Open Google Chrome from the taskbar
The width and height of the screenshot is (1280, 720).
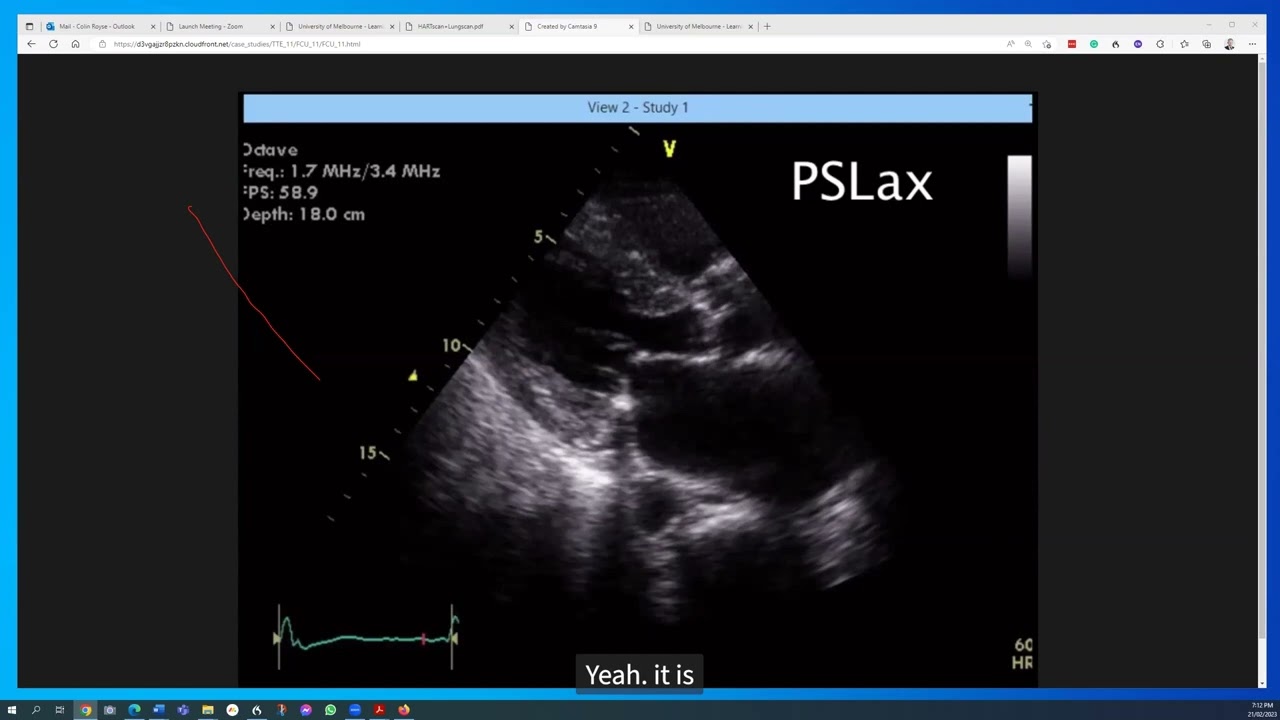coord(85,710)
